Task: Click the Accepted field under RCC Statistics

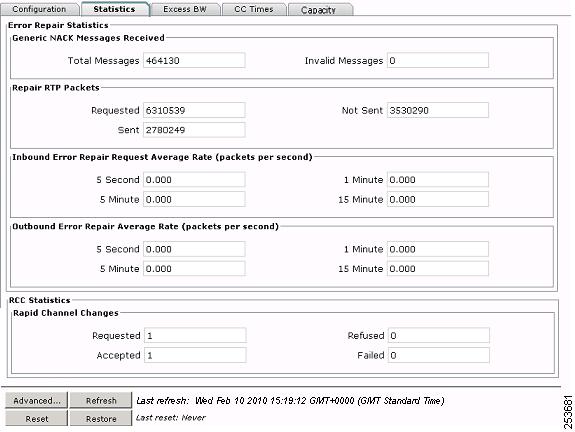Action: tap(195, 355)
